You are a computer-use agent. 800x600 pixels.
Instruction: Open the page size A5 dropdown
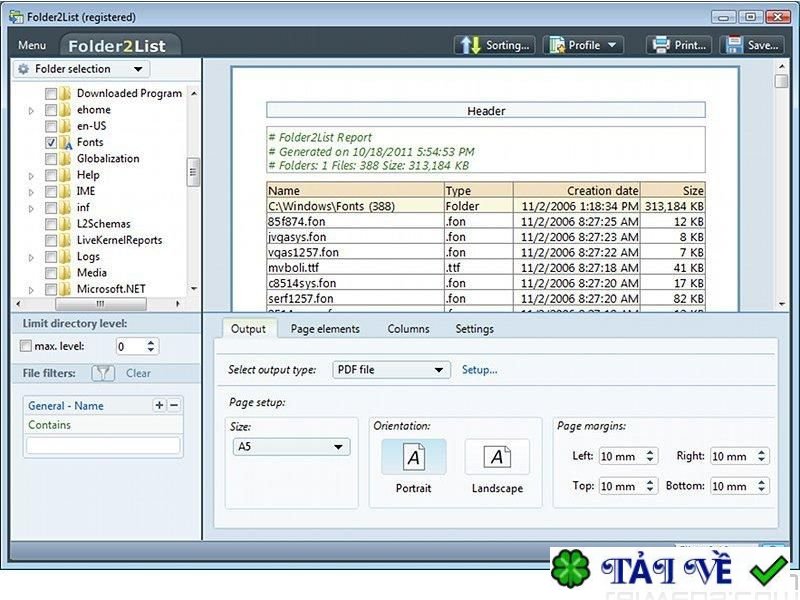click(289, 447)
